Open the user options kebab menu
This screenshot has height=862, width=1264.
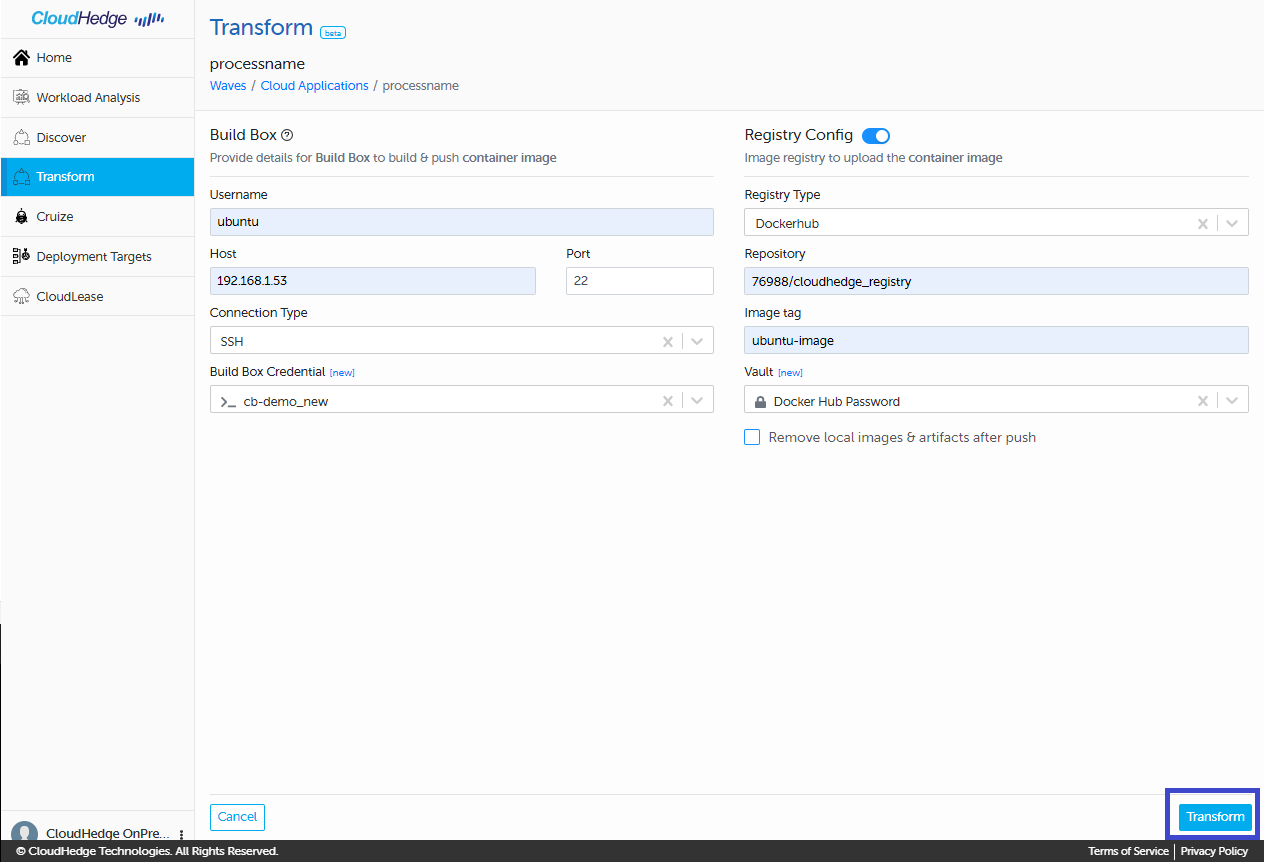click(x=181, y=834)
